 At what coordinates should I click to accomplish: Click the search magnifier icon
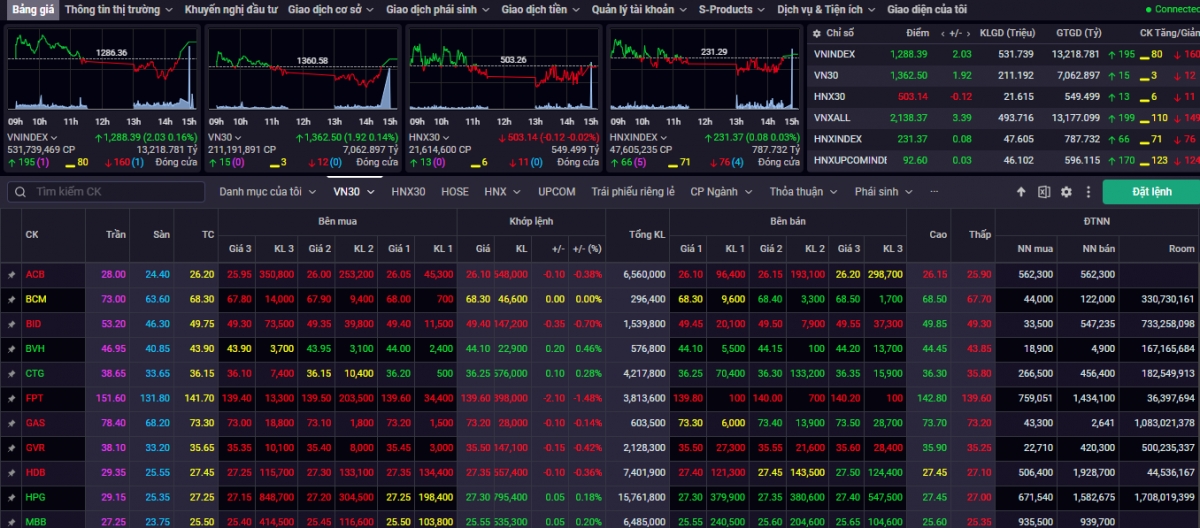pyautogui.click(x=20, y=191)
